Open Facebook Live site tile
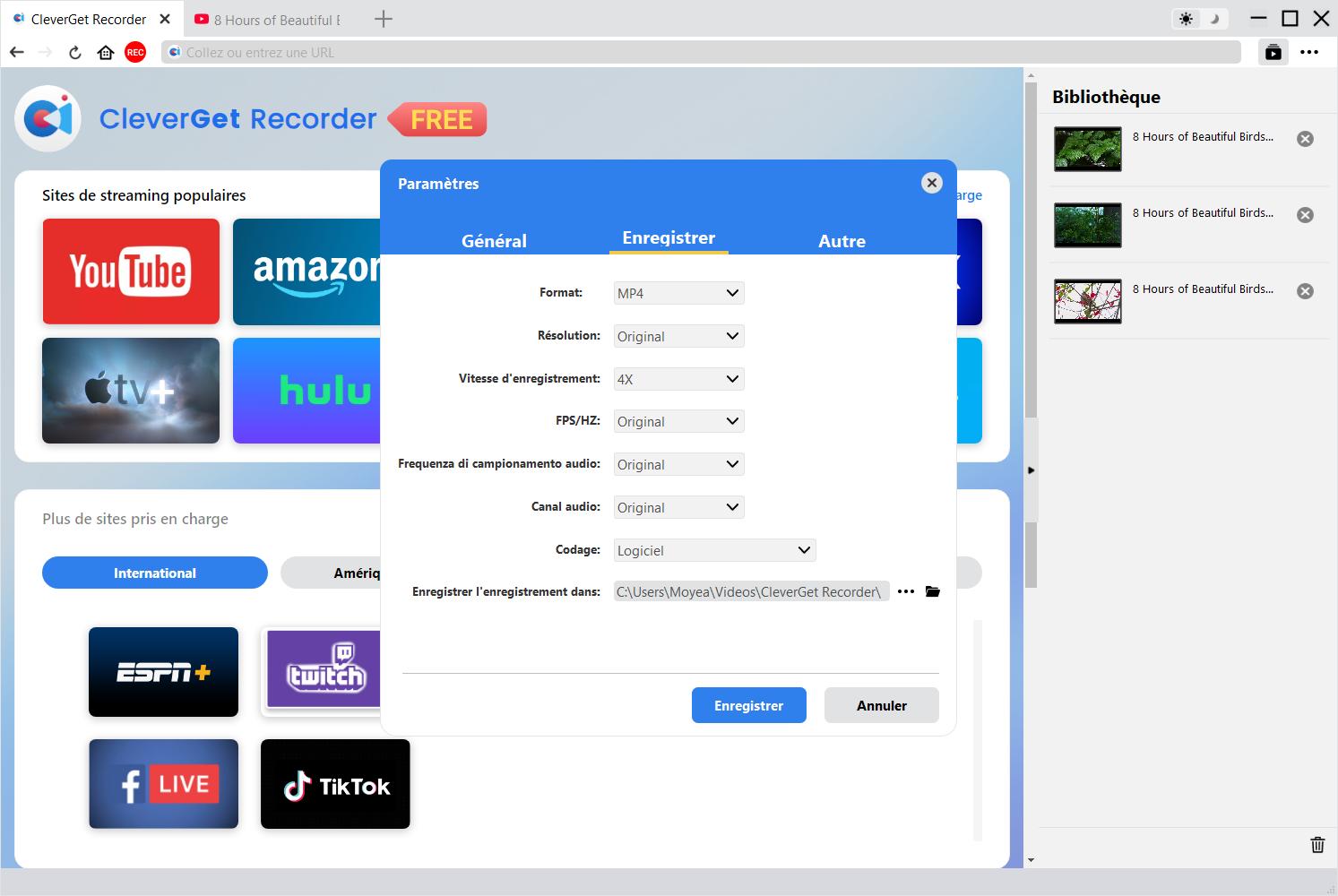Image resolution: width=1338 pixels, height=896 pixels. 163,784
